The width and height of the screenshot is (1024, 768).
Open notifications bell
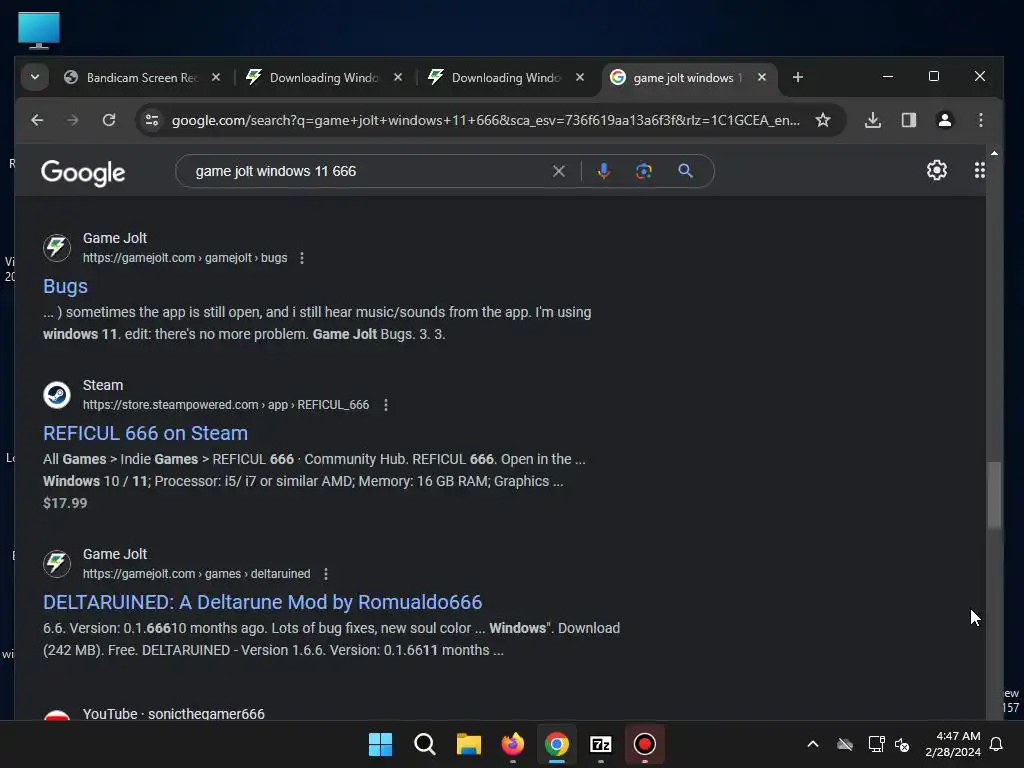coord(997,744)
